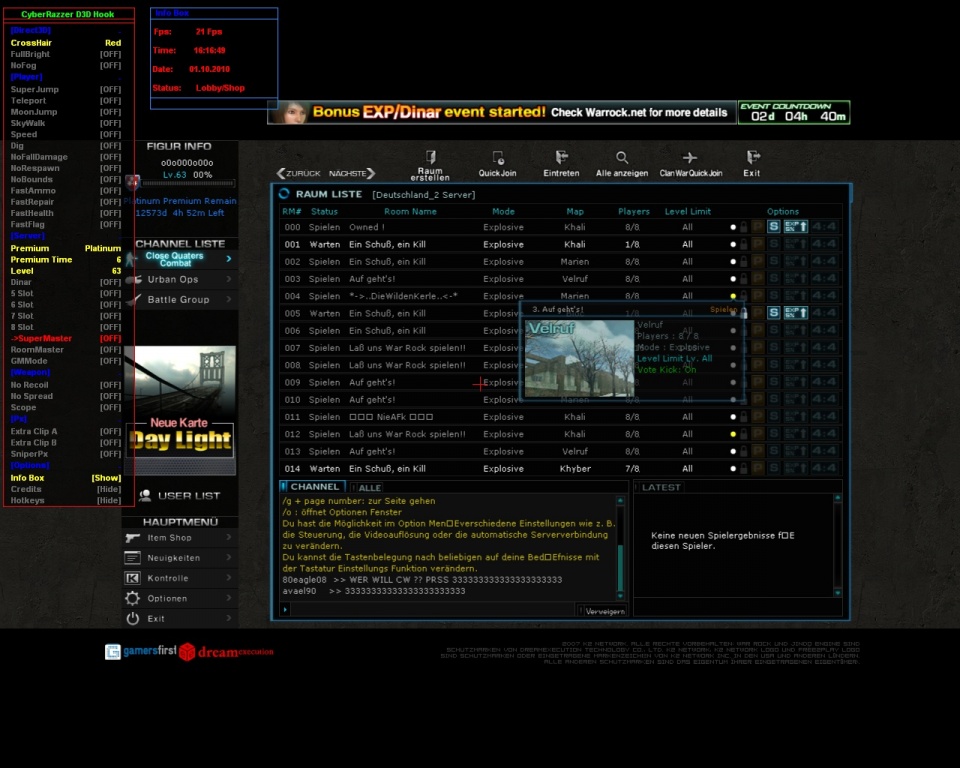Enable NoFallDamage in hook menu
Screen dimensions: 960x768
pos(66,157)
